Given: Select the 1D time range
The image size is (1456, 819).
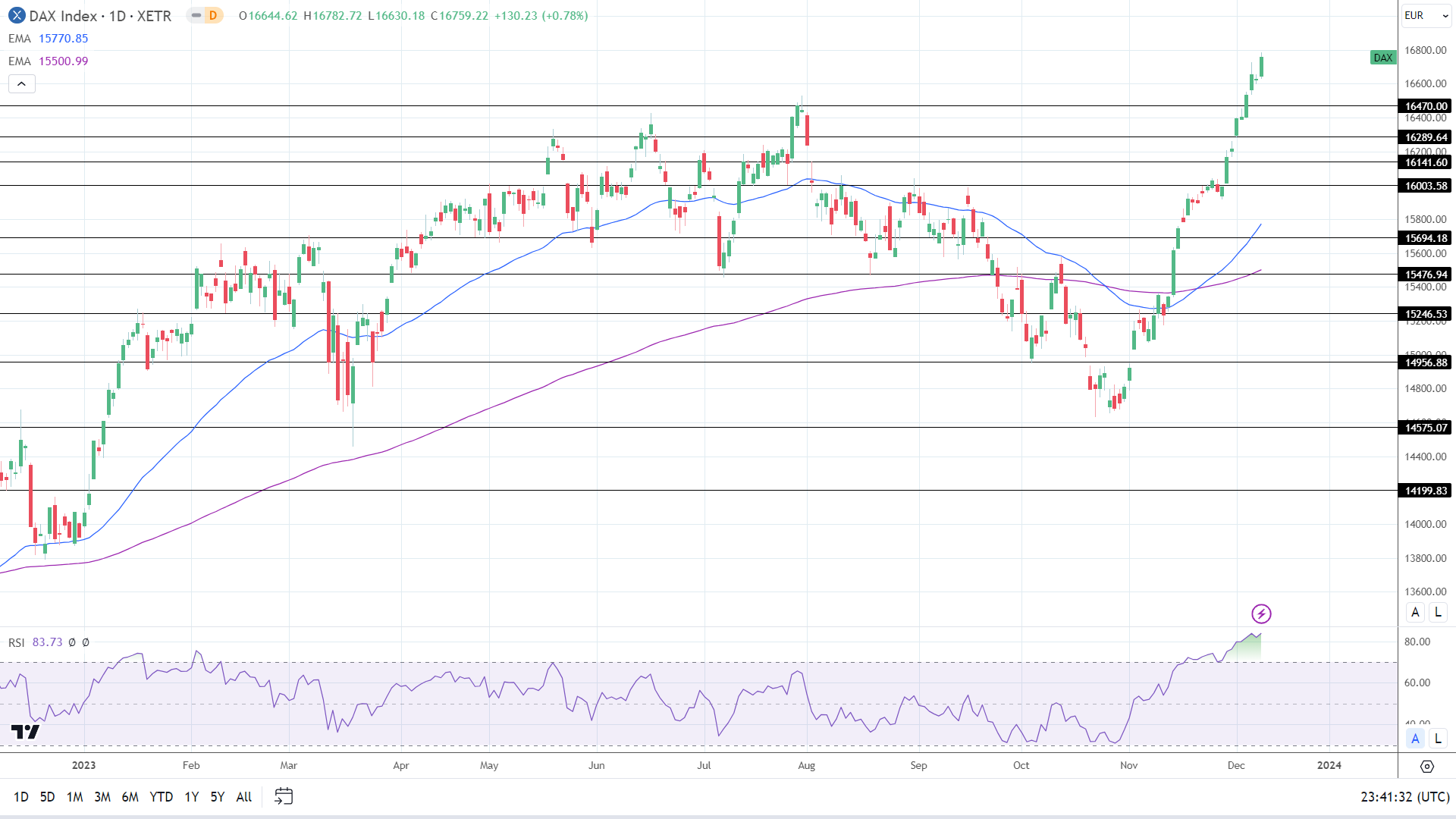Looking at the screenshot, I should pos(21,797).
